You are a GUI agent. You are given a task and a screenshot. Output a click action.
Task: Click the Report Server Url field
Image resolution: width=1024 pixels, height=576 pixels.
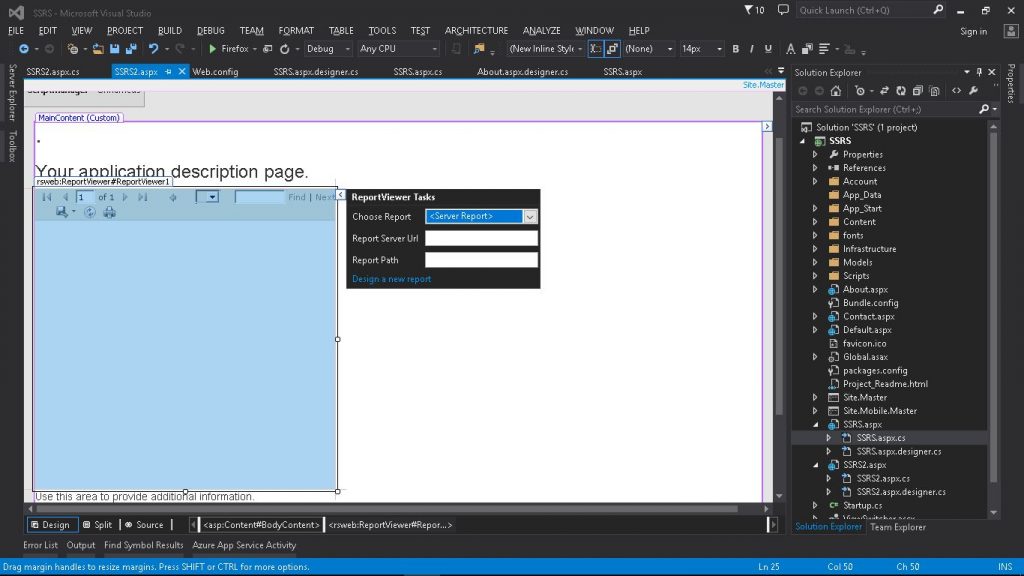481,238
